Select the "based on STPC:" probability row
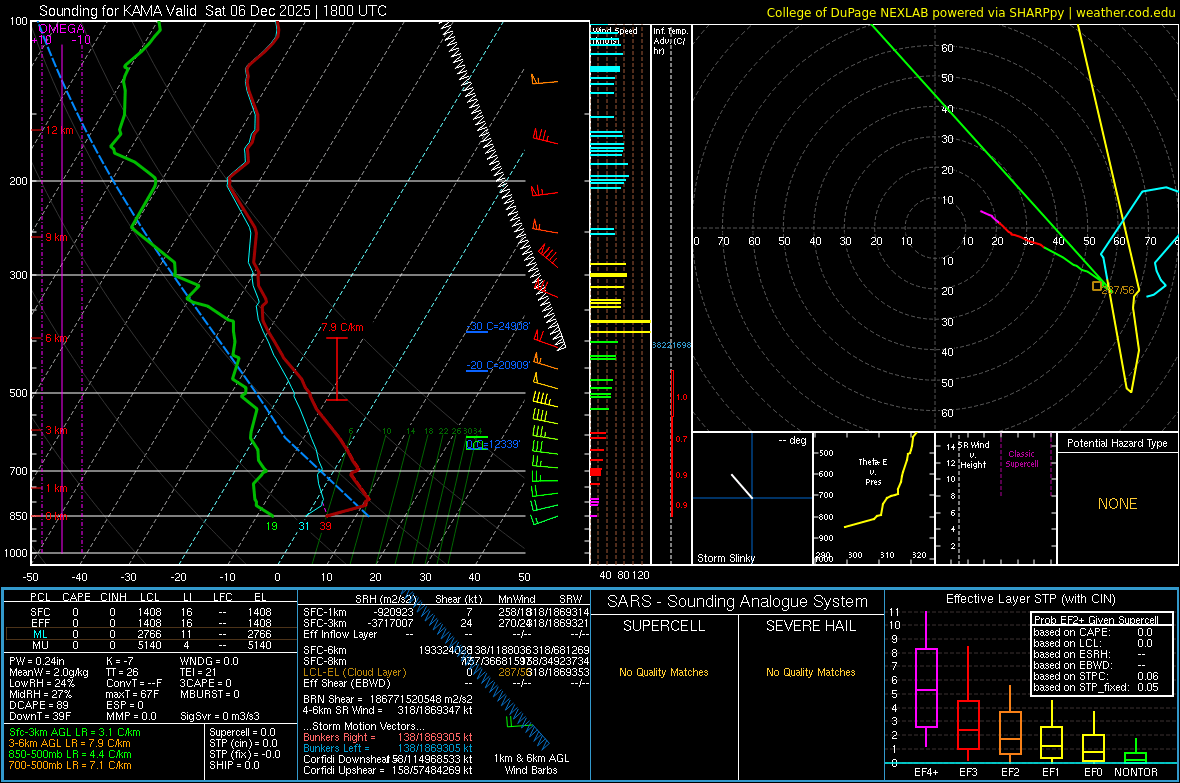 click(1096, 676)
